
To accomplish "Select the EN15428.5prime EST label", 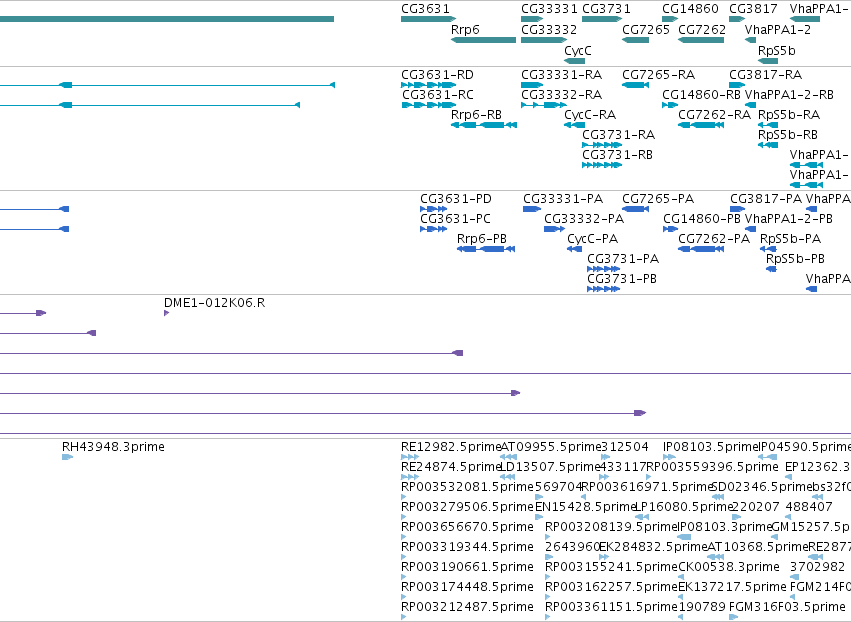I will tap(585, 507).
